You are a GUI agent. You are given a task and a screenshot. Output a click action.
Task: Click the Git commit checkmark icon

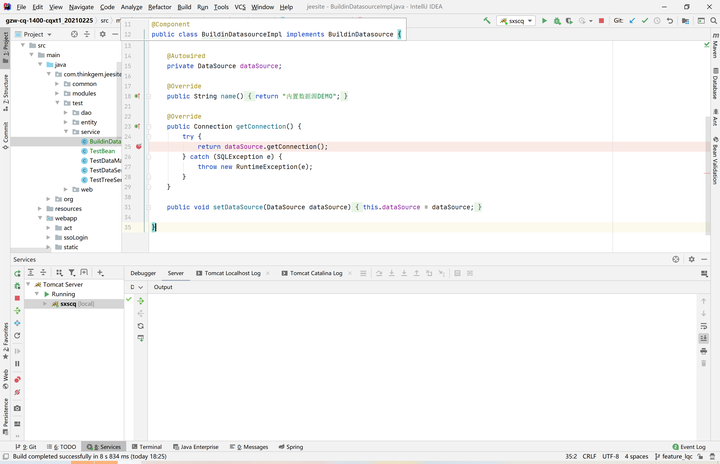(645, 20)
